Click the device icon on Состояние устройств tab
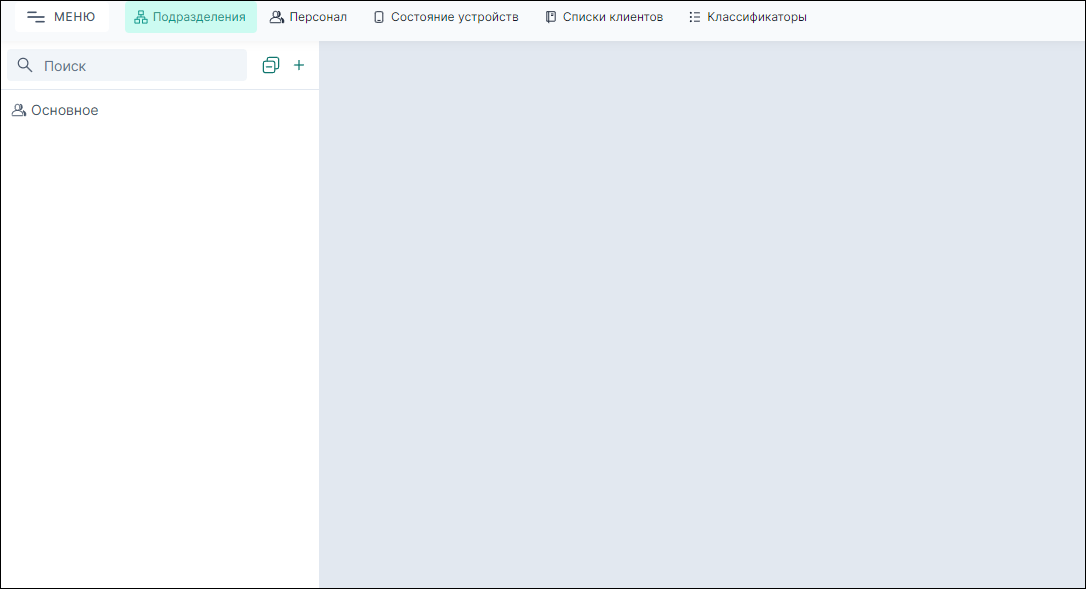The width and height of the screenshot is (1086, 589). (378, 17)
